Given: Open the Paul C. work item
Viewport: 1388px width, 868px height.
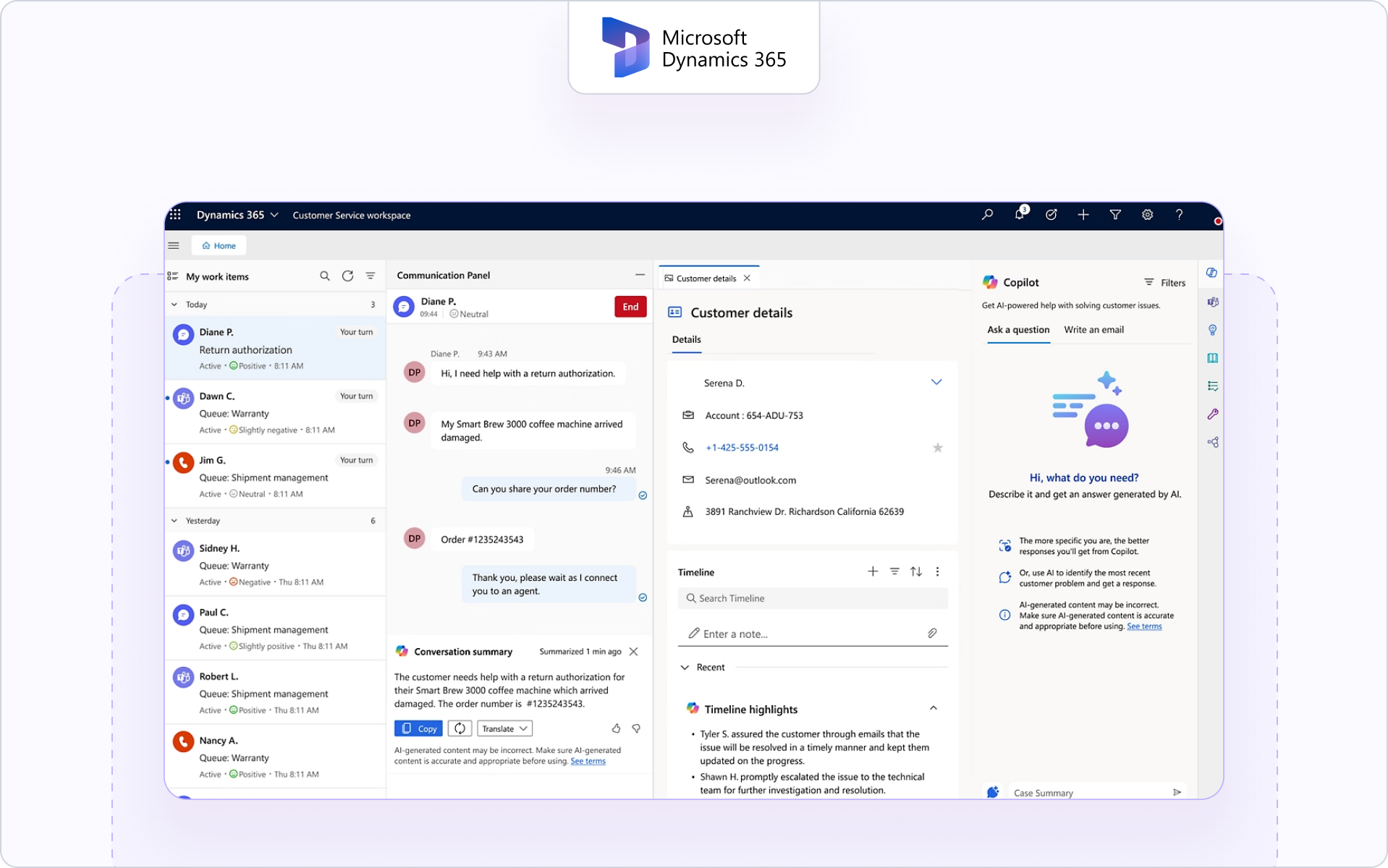Looking at the screenshot, I should [x=276, y=629].
